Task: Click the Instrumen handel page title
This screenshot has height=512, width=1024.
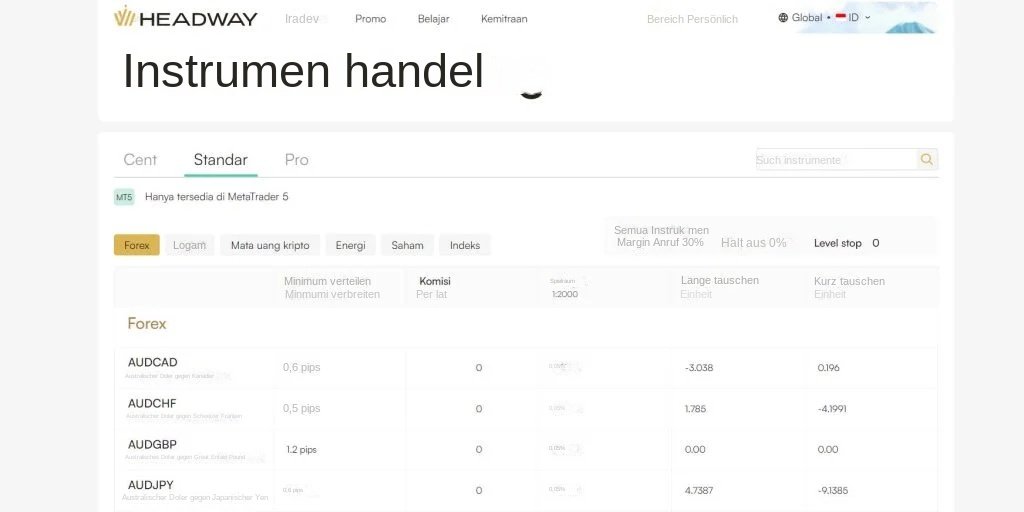Action: click(x=303, y=71)
